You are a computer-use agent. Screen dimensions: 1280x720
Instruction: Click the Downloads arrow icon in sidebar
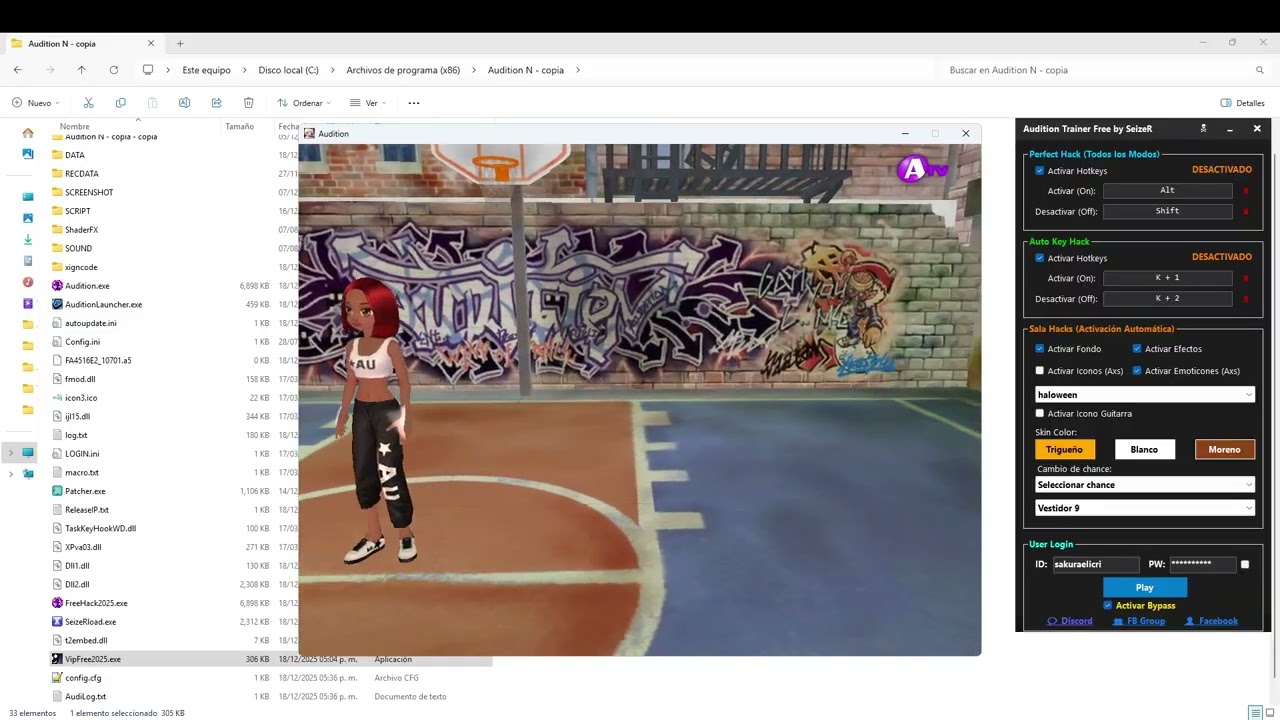(28, 240)
